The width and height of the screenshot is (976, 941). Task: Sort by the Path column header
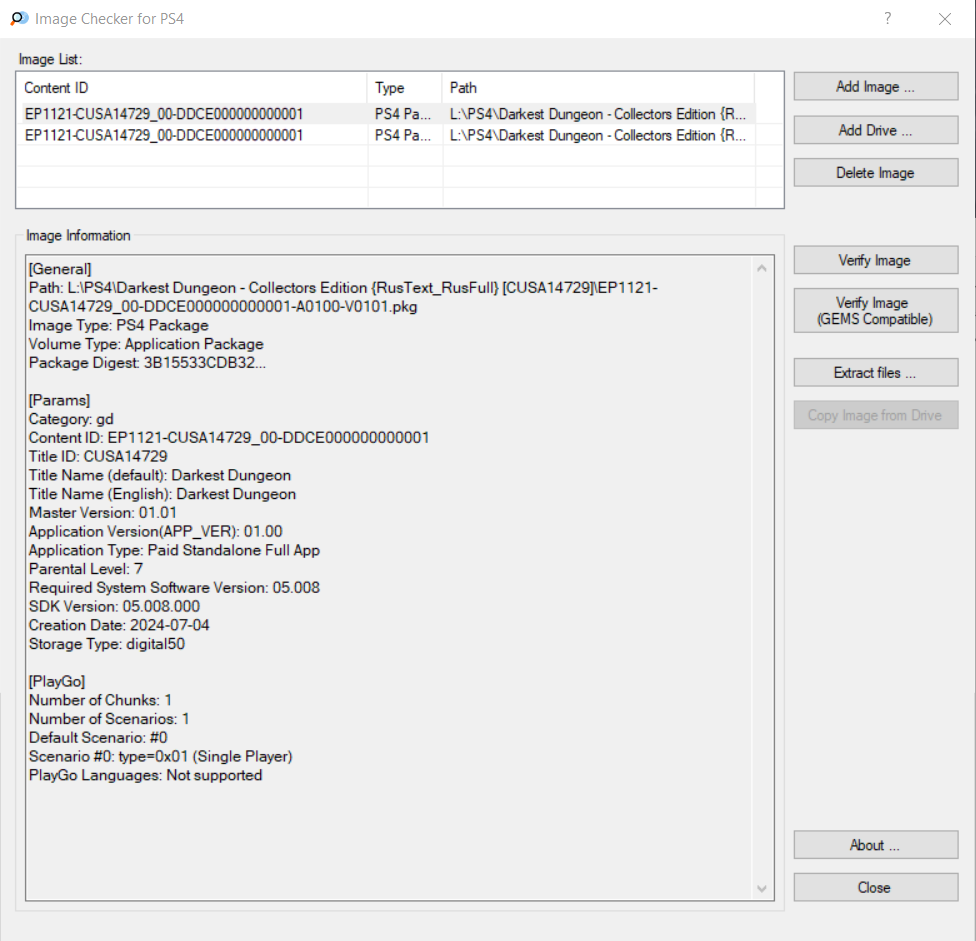[599, 88]
